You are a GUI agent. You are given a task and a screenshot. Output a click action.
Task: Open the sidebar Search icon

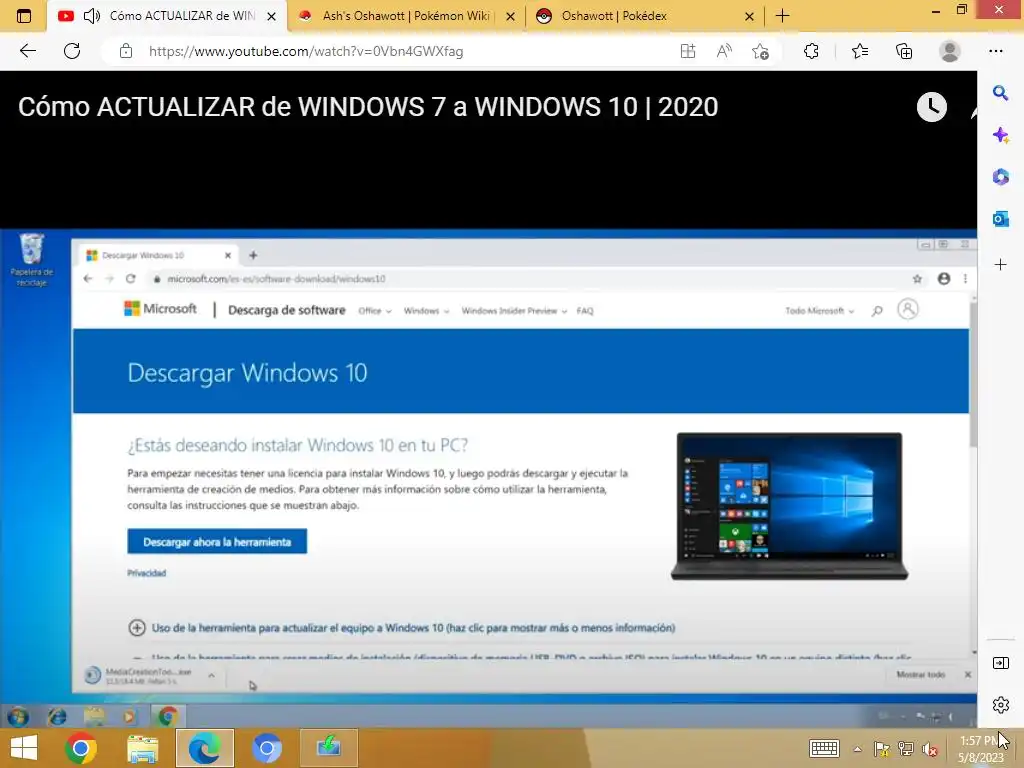point(1000,93)
